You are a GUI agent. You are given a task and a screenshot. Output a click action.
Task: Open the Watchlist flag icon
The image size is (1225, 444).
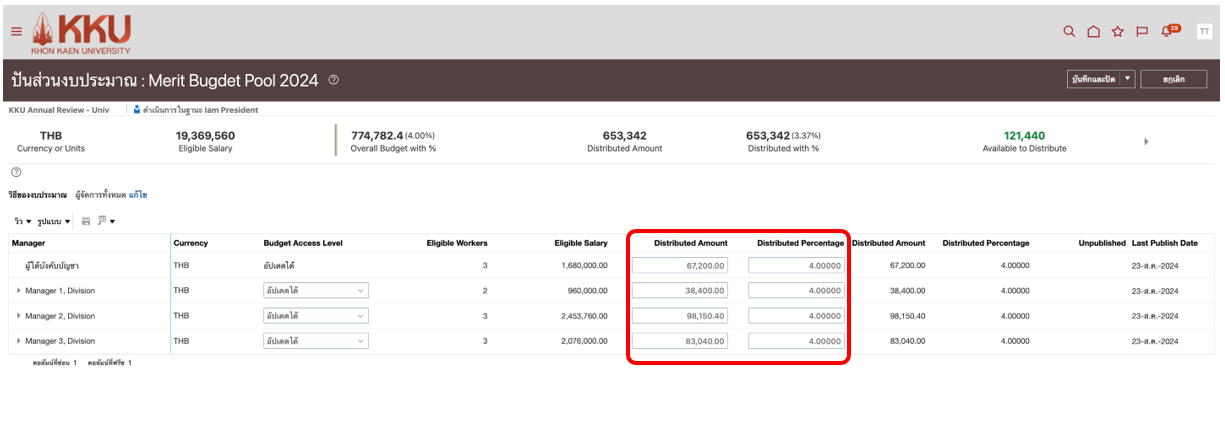[1142, 31]
